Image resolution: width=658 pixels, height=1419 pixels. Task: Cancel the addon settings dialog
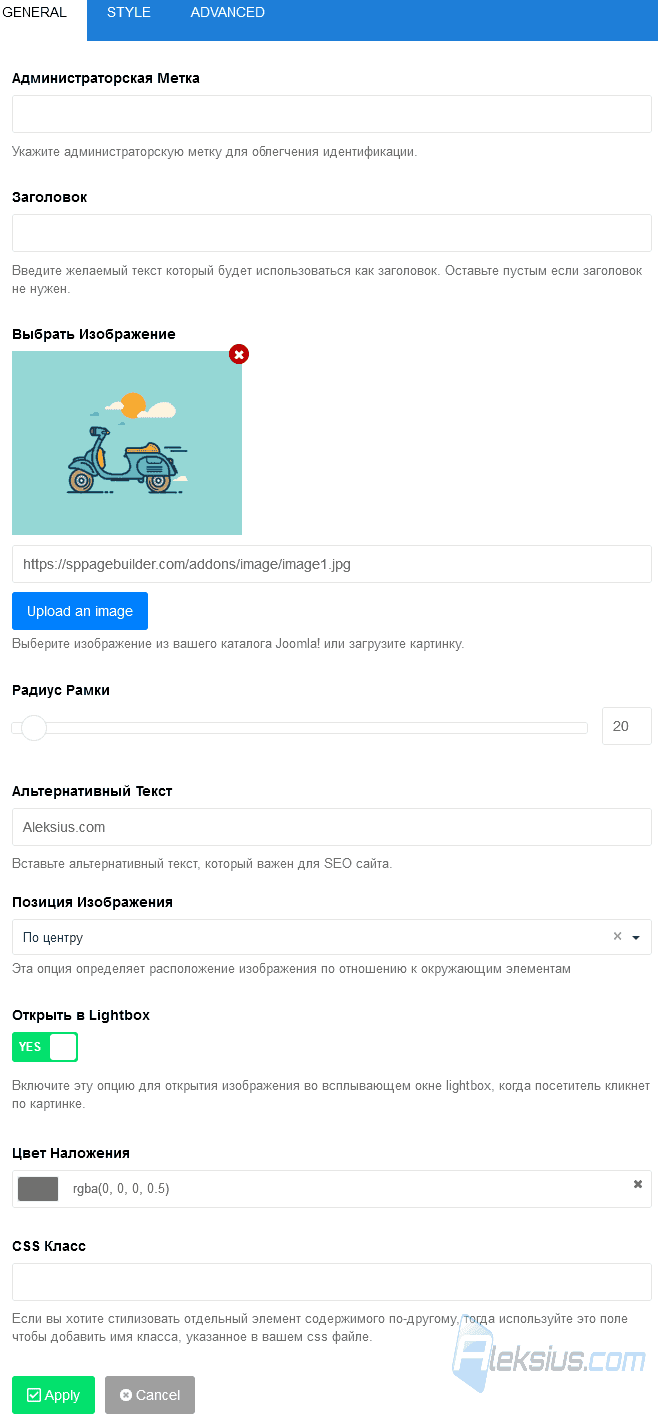click(x=150, y=1395)
